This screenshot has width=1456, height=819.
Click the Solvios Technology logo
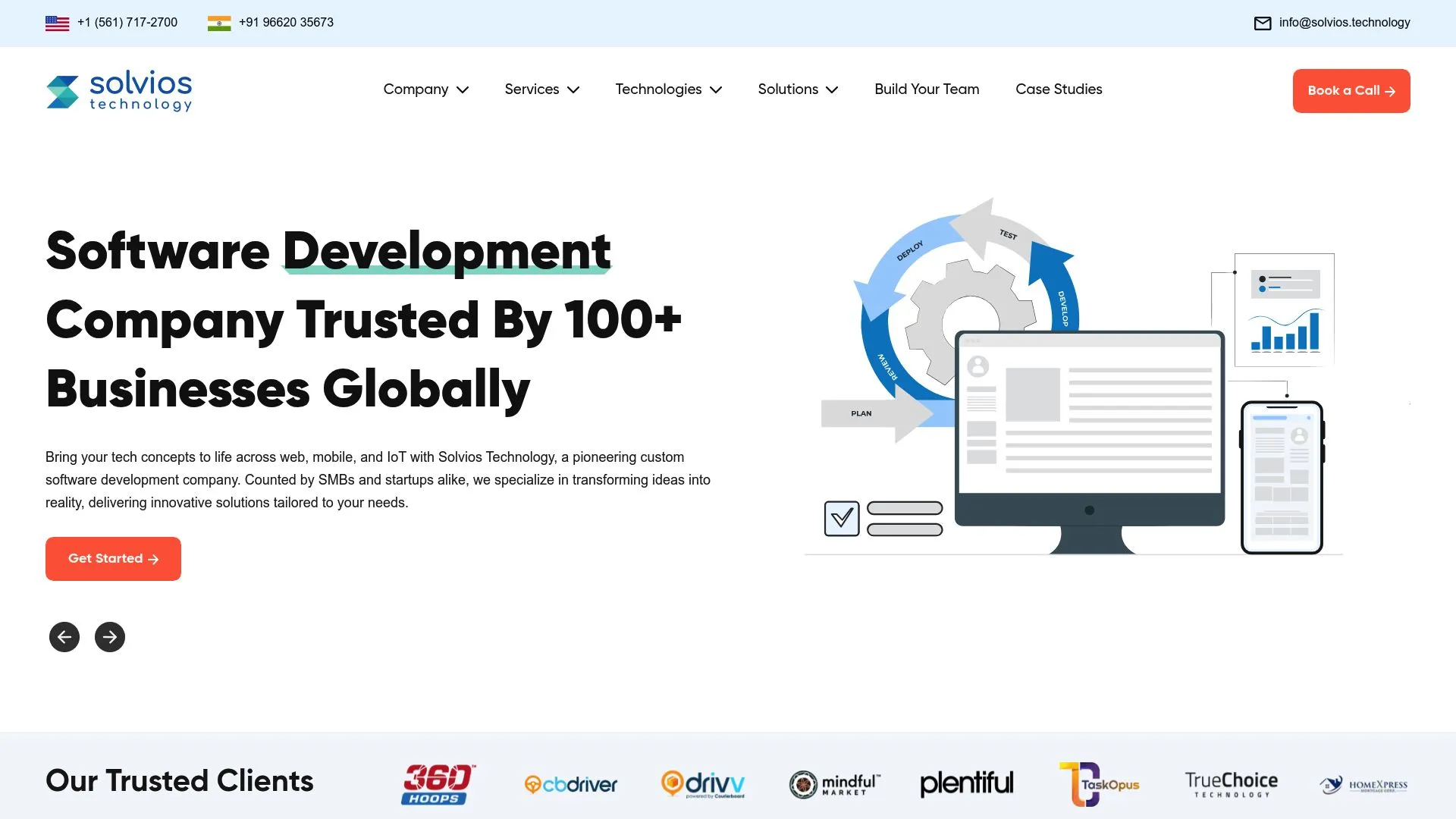[x=119, y=91]
